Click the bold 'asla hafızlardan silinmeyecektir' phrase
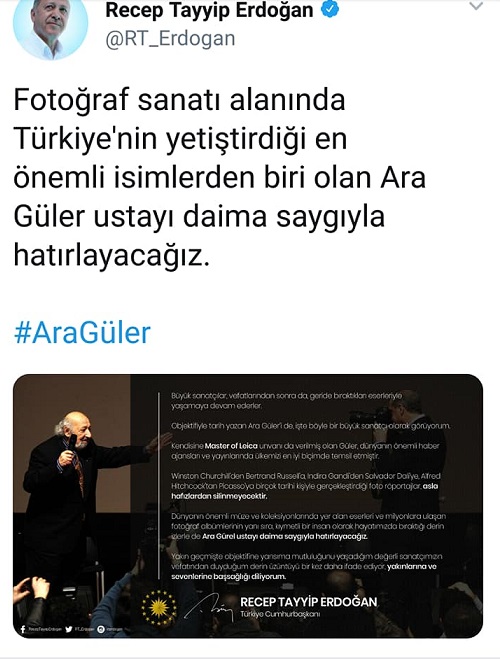The image size is (500, 670). tap(304, 491)
